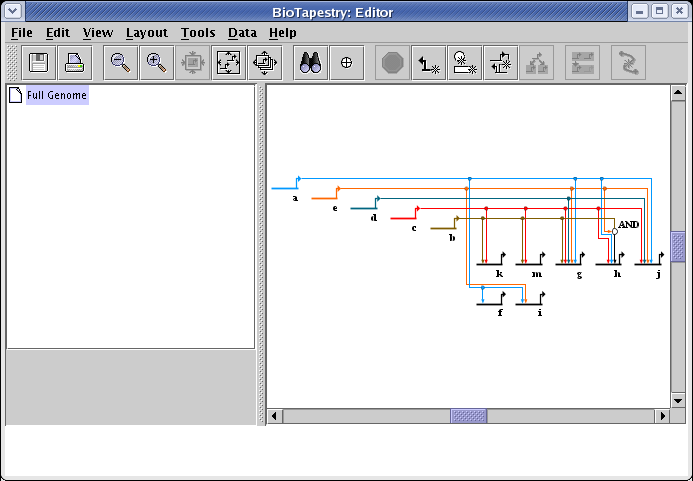Screen dimensions: 693x481
Task: Click the window menu button in title bar
Action: pyautogui.click(x=12, y=11)
